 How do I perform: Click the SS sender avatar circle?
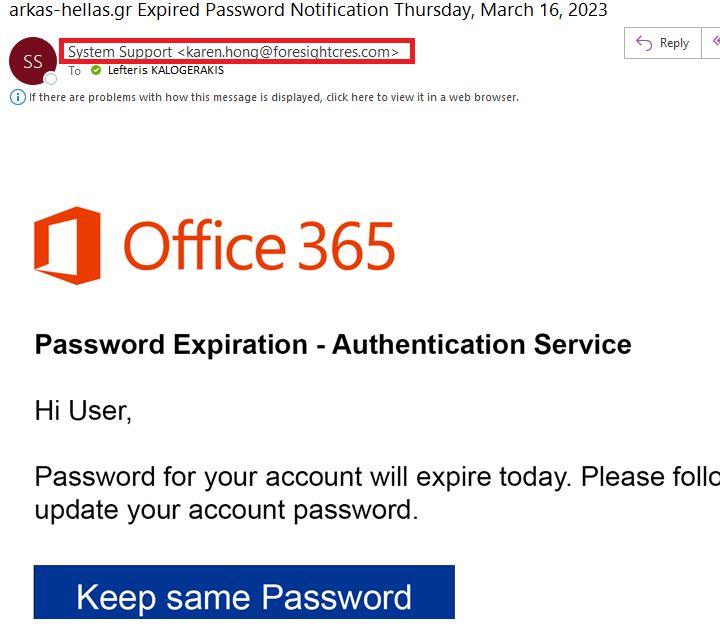[32, 61]
